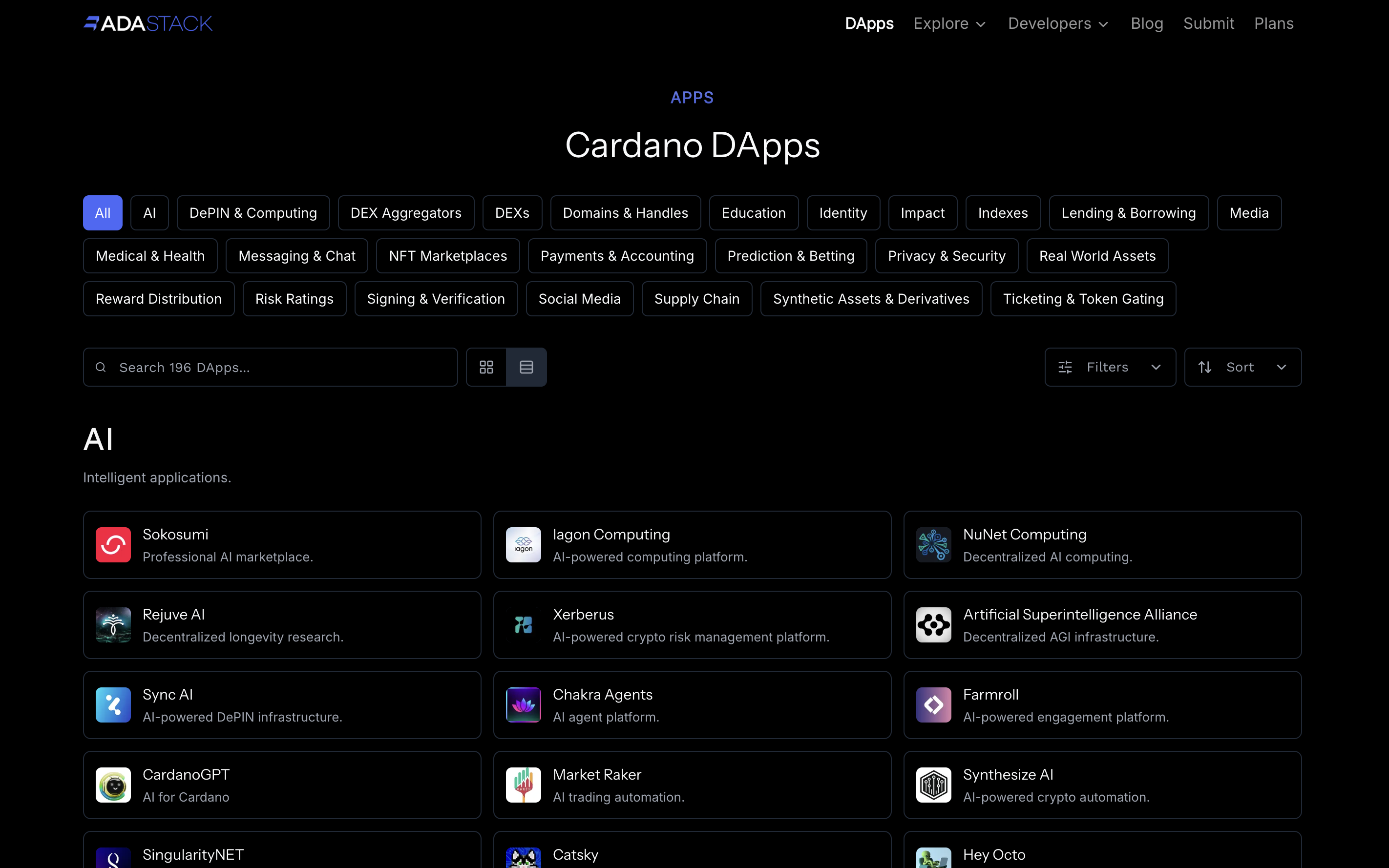Filter by DEXs category

click(x=512, y=213)
